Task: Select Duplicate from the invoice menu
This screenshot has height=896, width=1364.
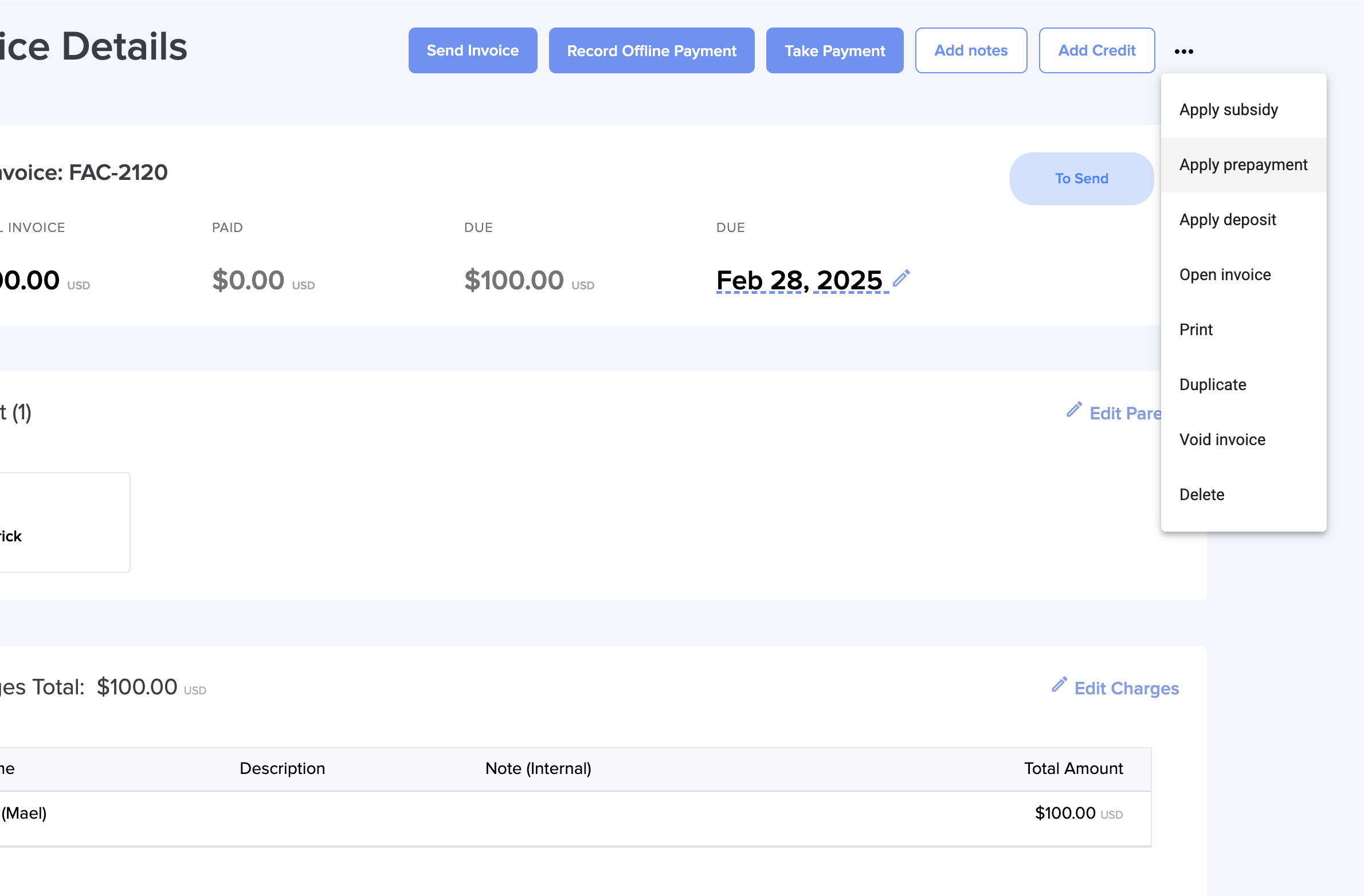Action: 1212,385
